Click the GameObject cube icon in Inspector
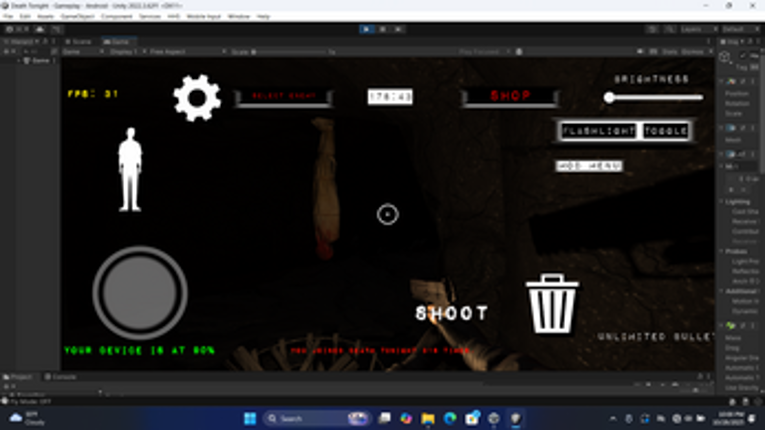Screen dimensions: 765x430 [x=725, y=57]
